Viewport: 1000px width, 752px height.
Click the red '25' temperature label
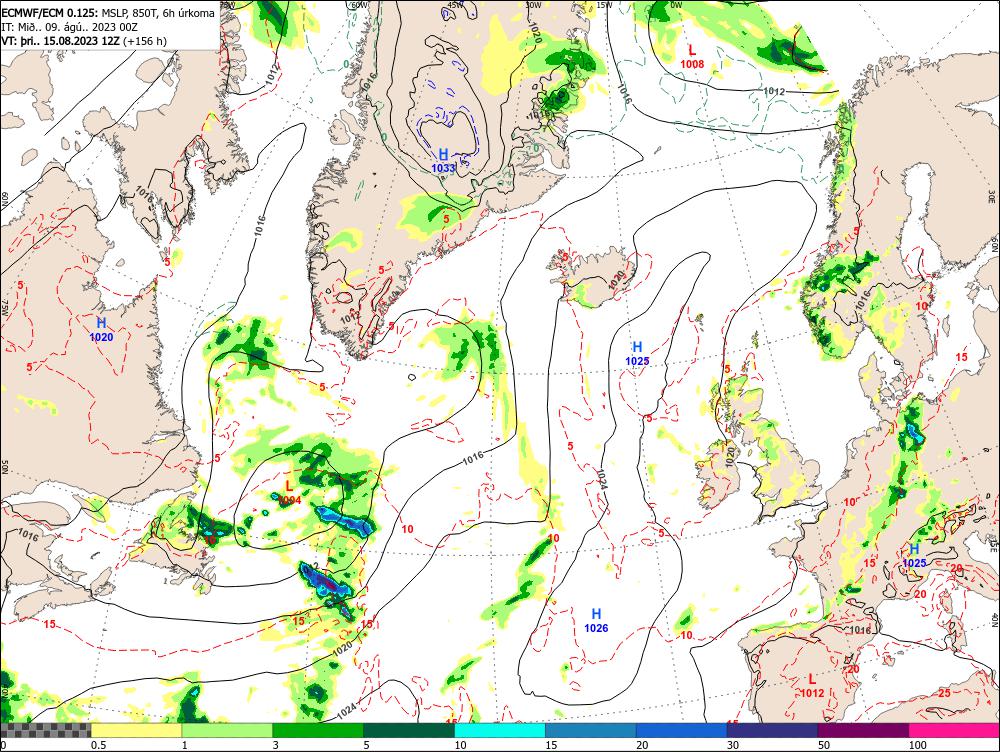pyautogui.click(x=945, y=693)
